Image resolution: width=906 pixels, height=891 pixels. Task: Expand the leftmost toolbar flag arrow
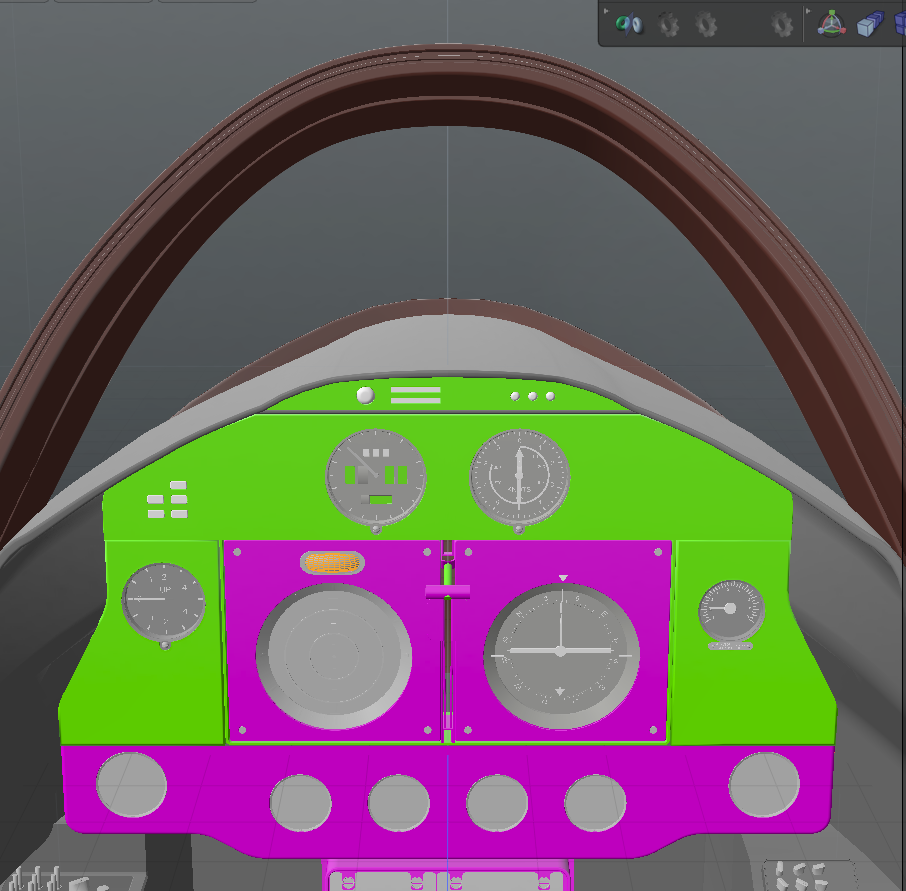coord(606,10)
